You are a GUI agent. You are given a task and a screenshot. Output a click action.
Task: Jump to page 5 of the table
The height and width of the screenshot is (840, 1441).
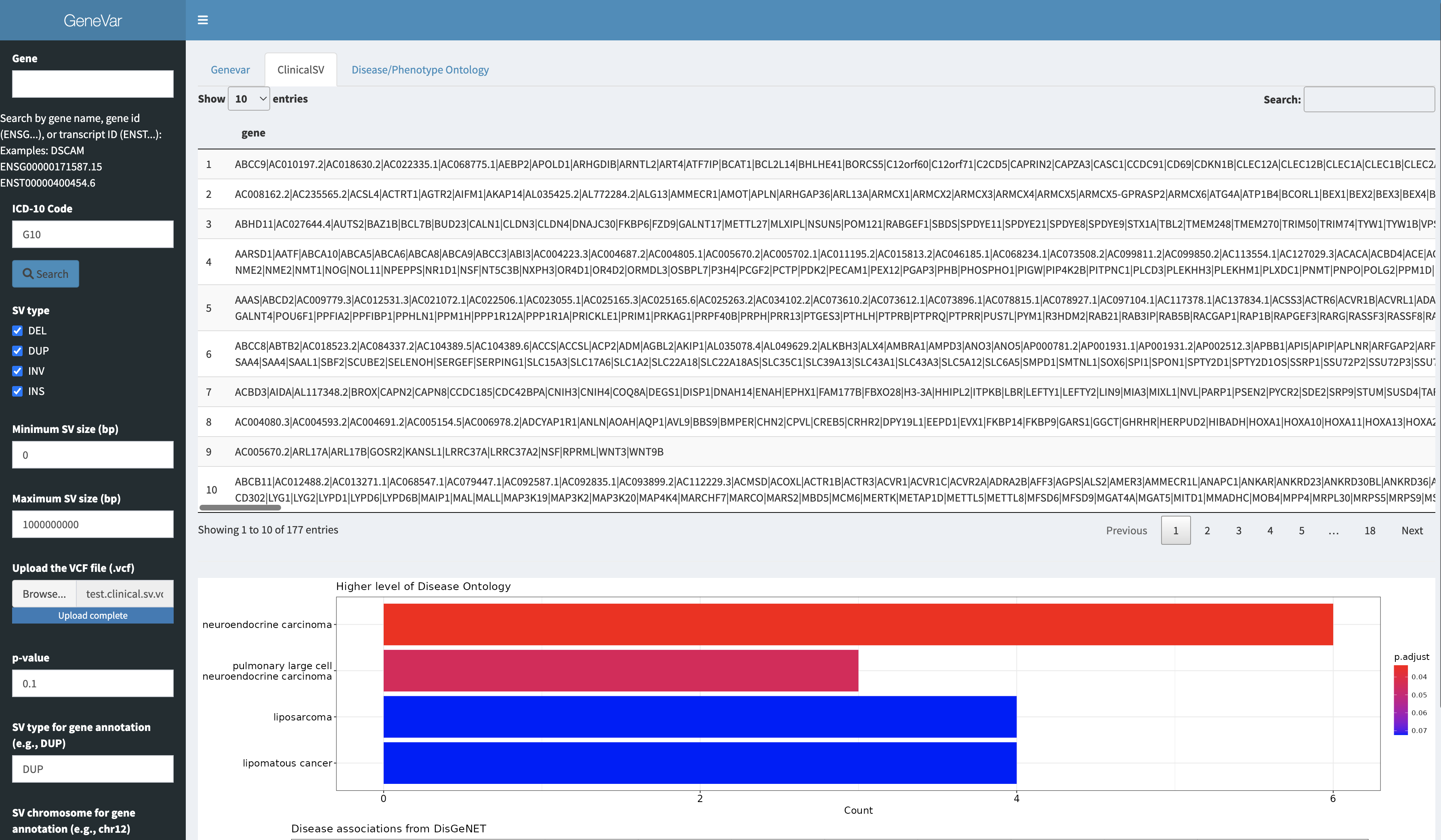pyautogui.click(x=1302, y=531)
